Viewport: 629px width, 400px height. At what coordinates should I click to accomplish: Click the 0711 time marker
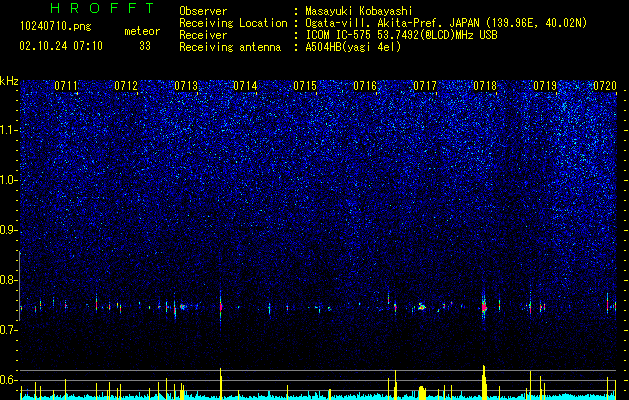[x=66, y=86]
